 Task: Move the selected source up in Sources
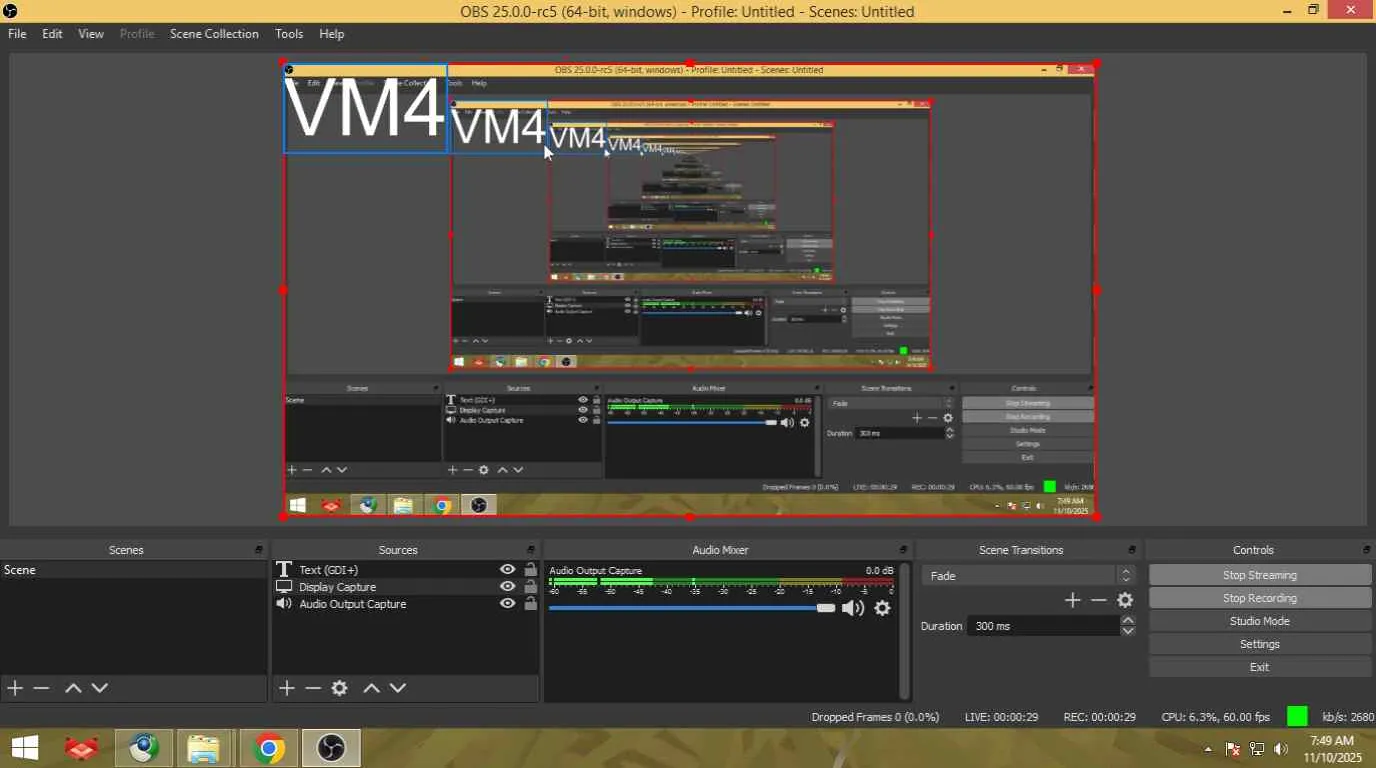pyautogui.click(x=371, y=688)
